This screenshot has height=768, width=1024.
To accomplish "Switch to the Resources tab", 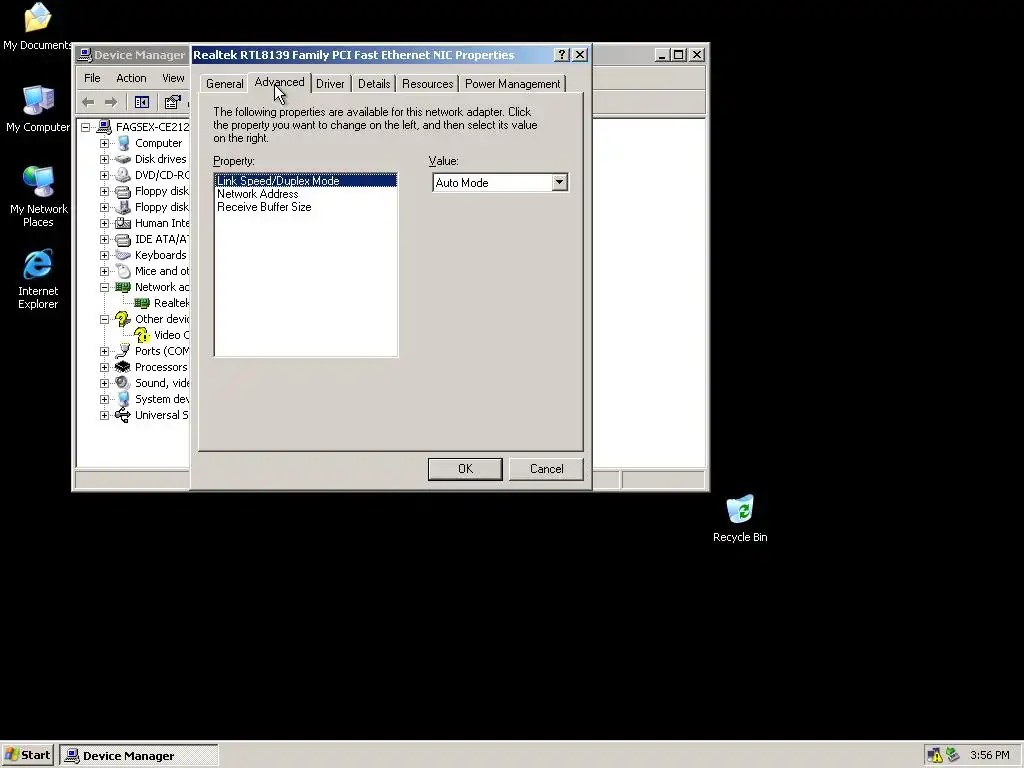I will click(x=428, y=84).
